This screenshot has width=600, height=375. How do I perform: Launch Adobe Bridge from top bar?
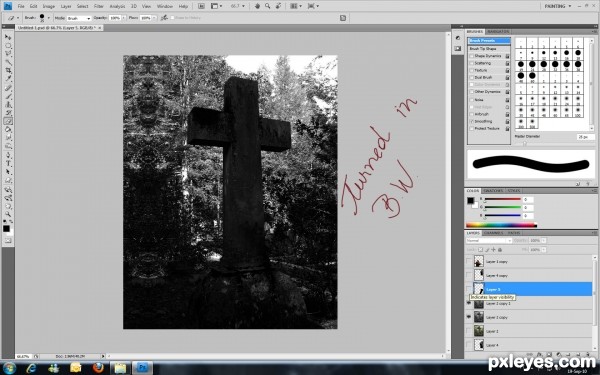coord(201,6)
